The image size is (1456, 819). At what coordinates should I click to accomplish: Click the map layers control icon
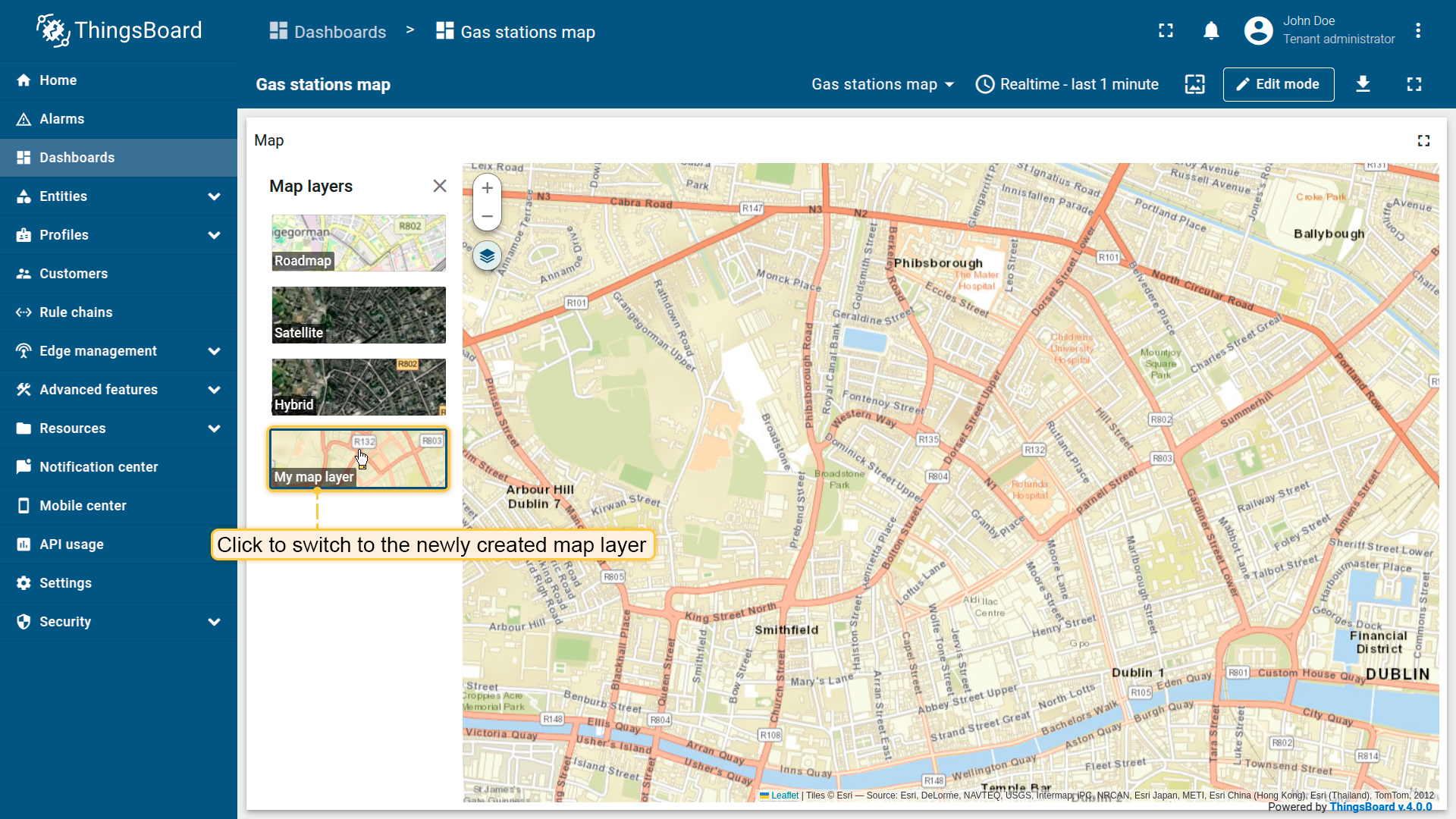[x=487, y=256]
